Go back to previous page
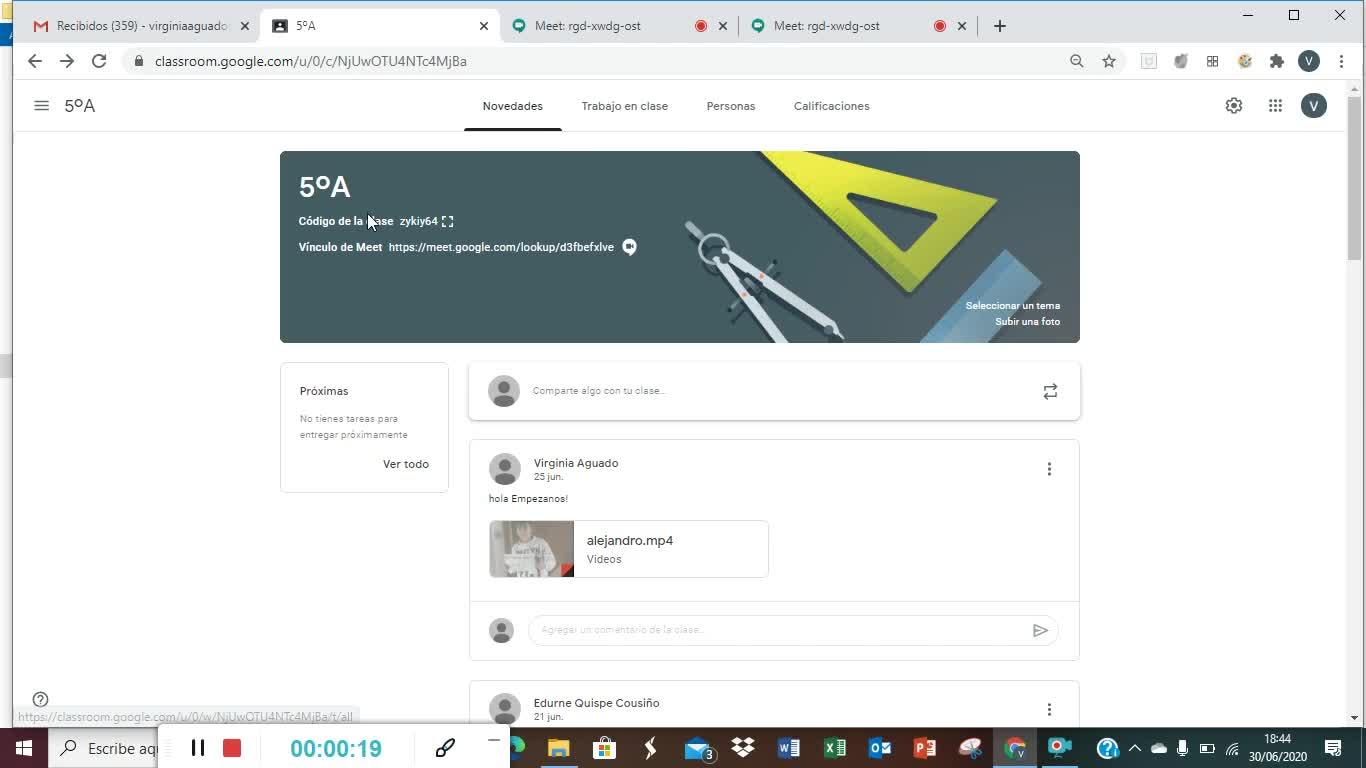Screen dimensions: 1366x768 pos(35,61)
